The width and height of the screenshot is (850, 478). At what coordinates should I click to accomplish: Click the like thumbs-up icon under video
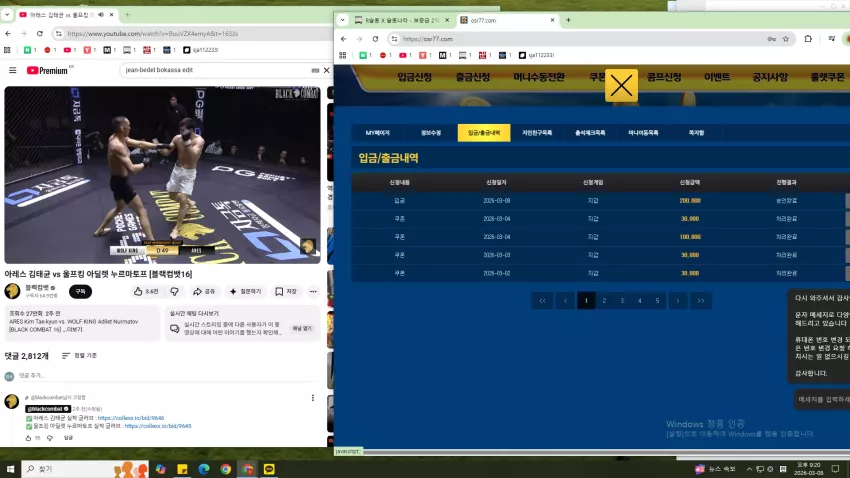[x=138, y=292]
